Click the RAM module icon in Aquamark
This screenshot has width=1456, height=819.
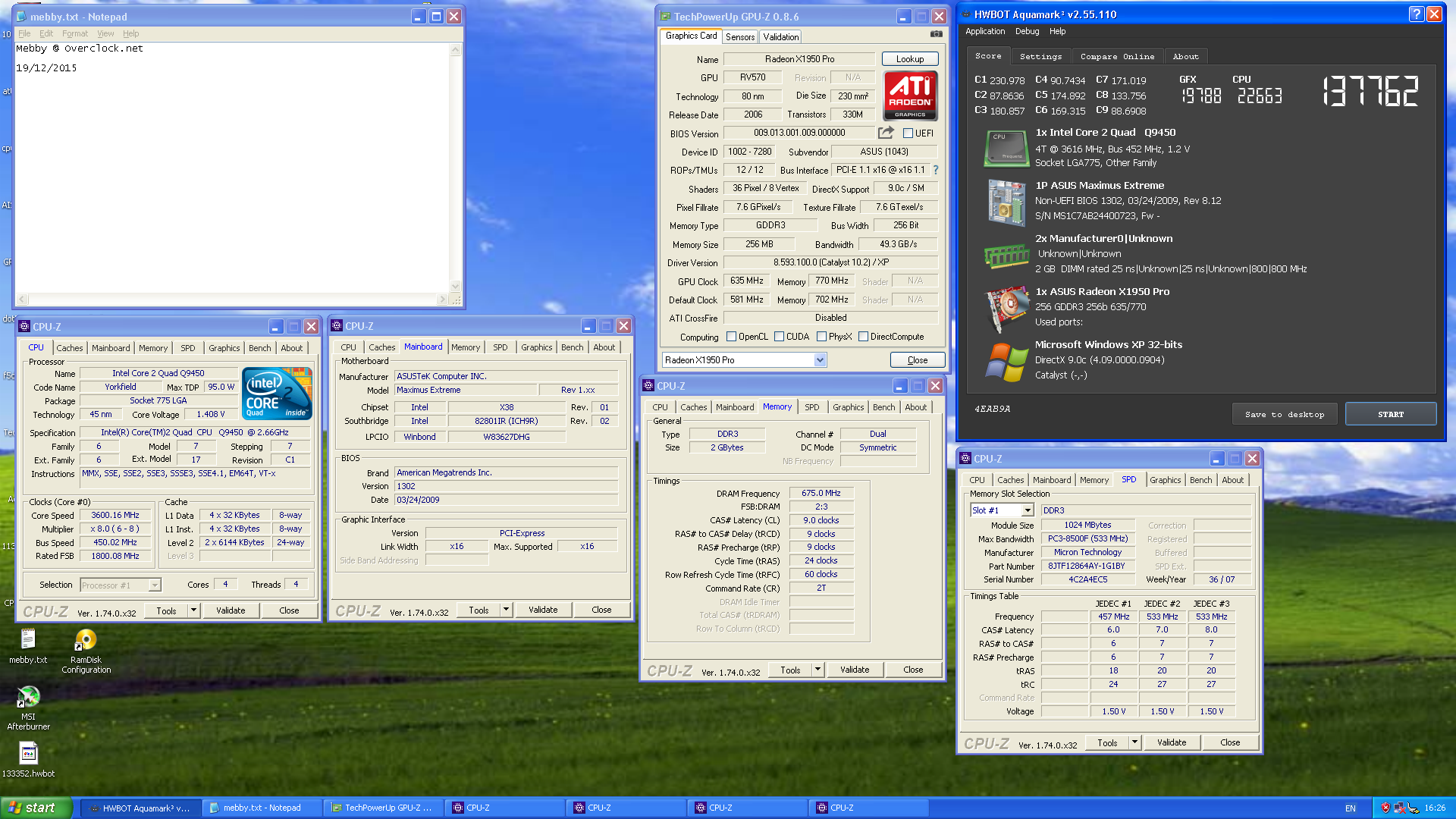click(1006, 256)
